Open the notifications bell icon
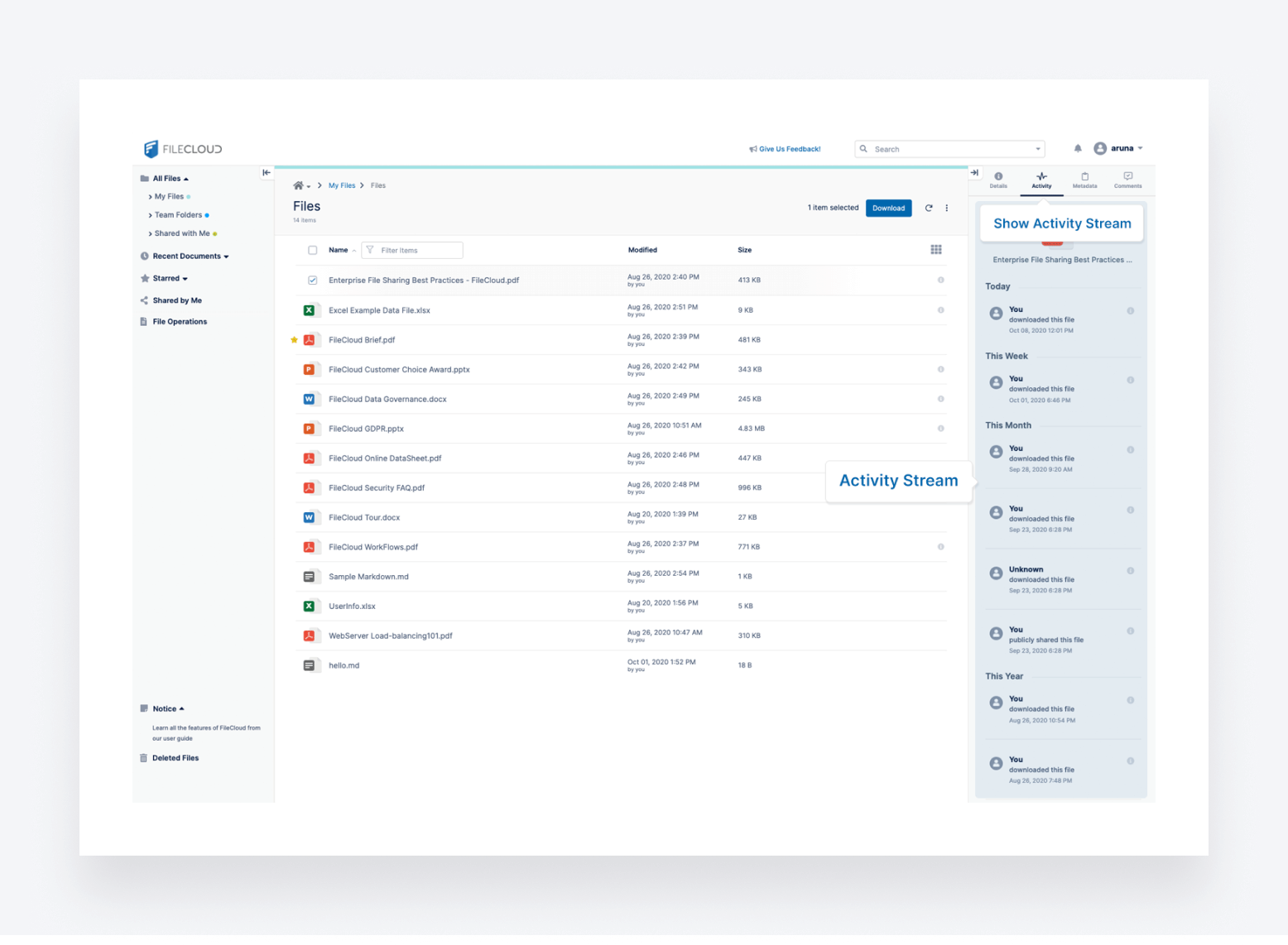1288x945 pixels. [1078, 148]
